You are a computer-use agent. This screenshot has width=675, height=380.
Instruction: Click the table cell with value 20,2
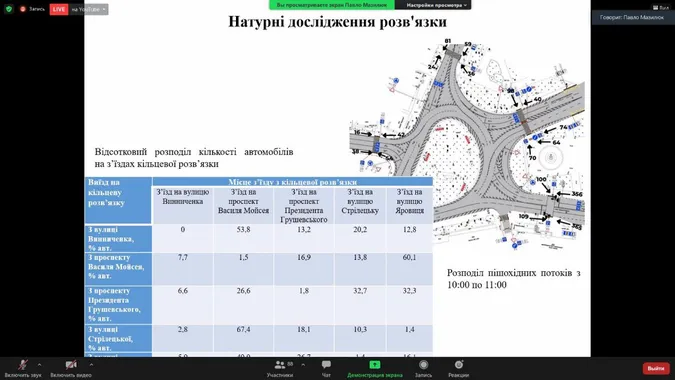[x=360, y=238]
